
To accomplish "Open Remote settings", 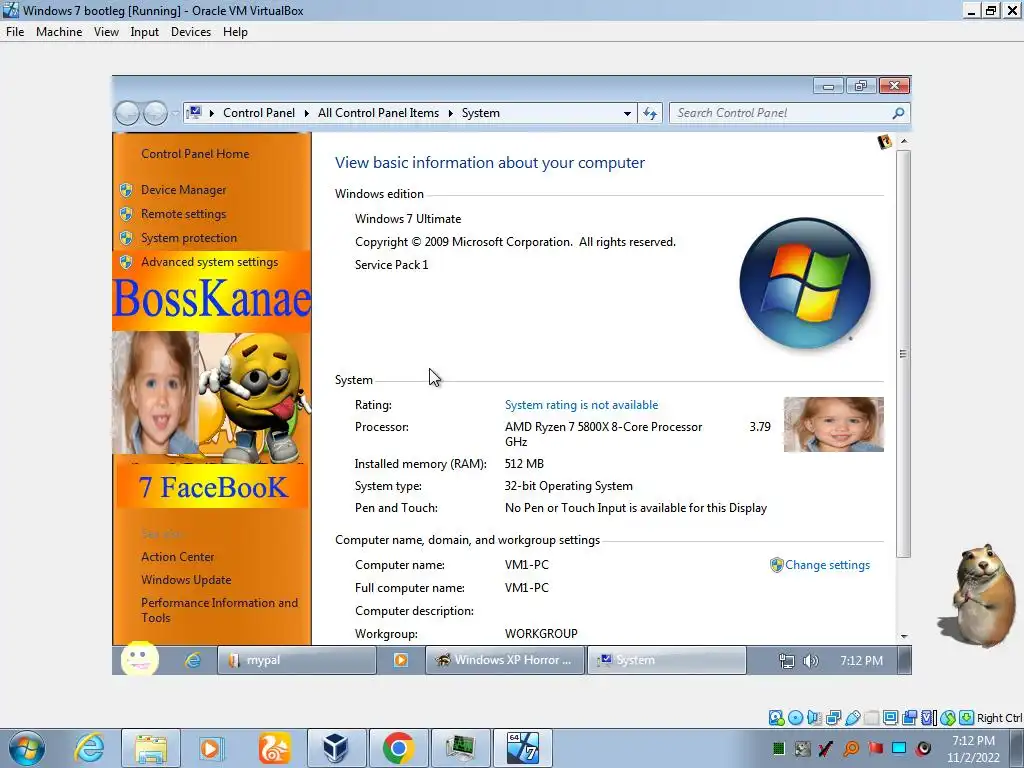I will click(184, 214).
